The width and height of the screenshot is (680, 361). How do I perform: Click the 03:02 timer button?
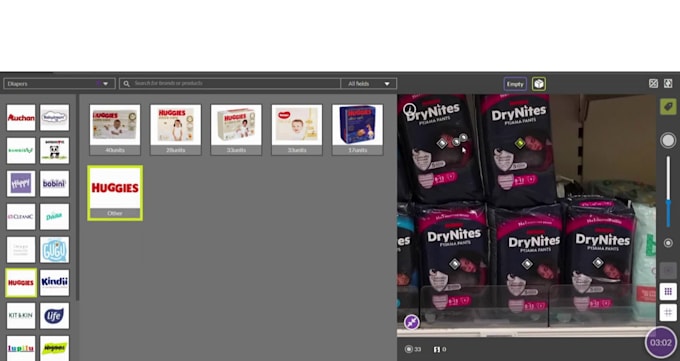pos(660,342)
